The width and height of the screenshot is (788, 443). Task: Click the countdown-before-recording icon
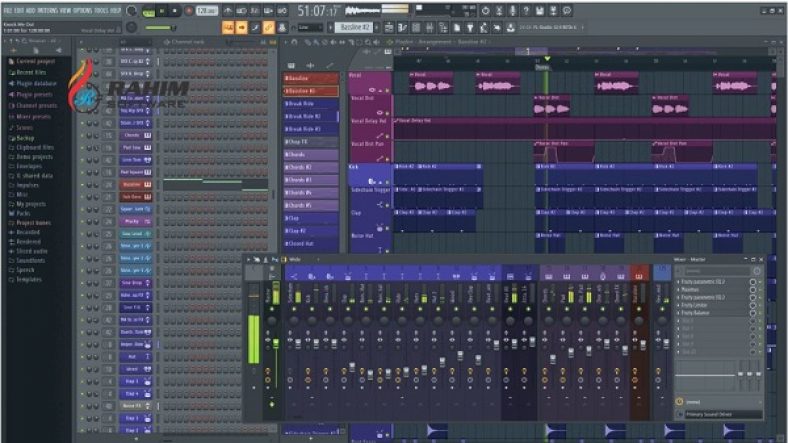click(255, 11)
